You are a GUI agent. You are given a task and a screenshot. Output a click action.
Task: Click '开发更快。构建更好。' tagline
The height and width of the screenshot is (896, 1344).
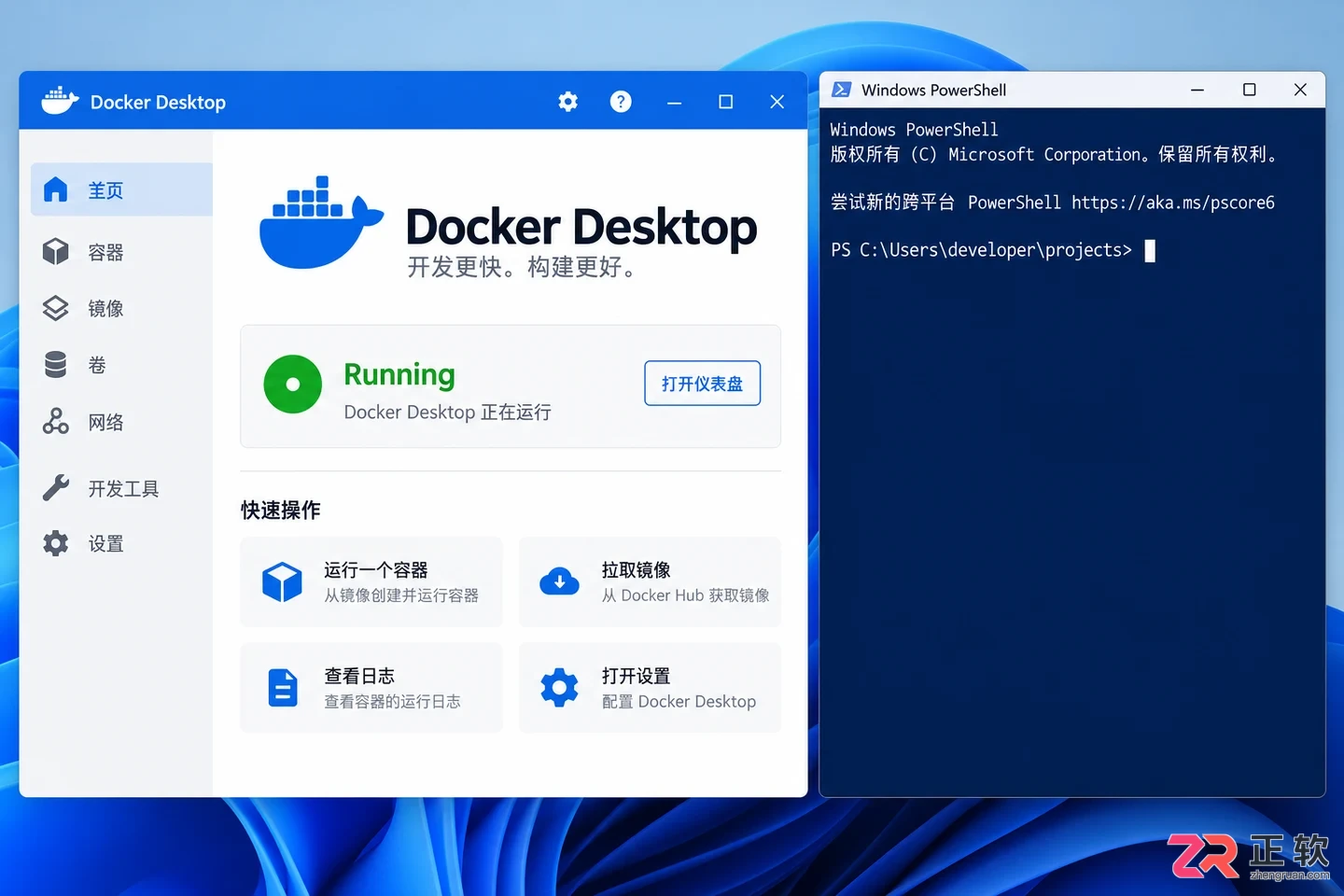[523, 267]
